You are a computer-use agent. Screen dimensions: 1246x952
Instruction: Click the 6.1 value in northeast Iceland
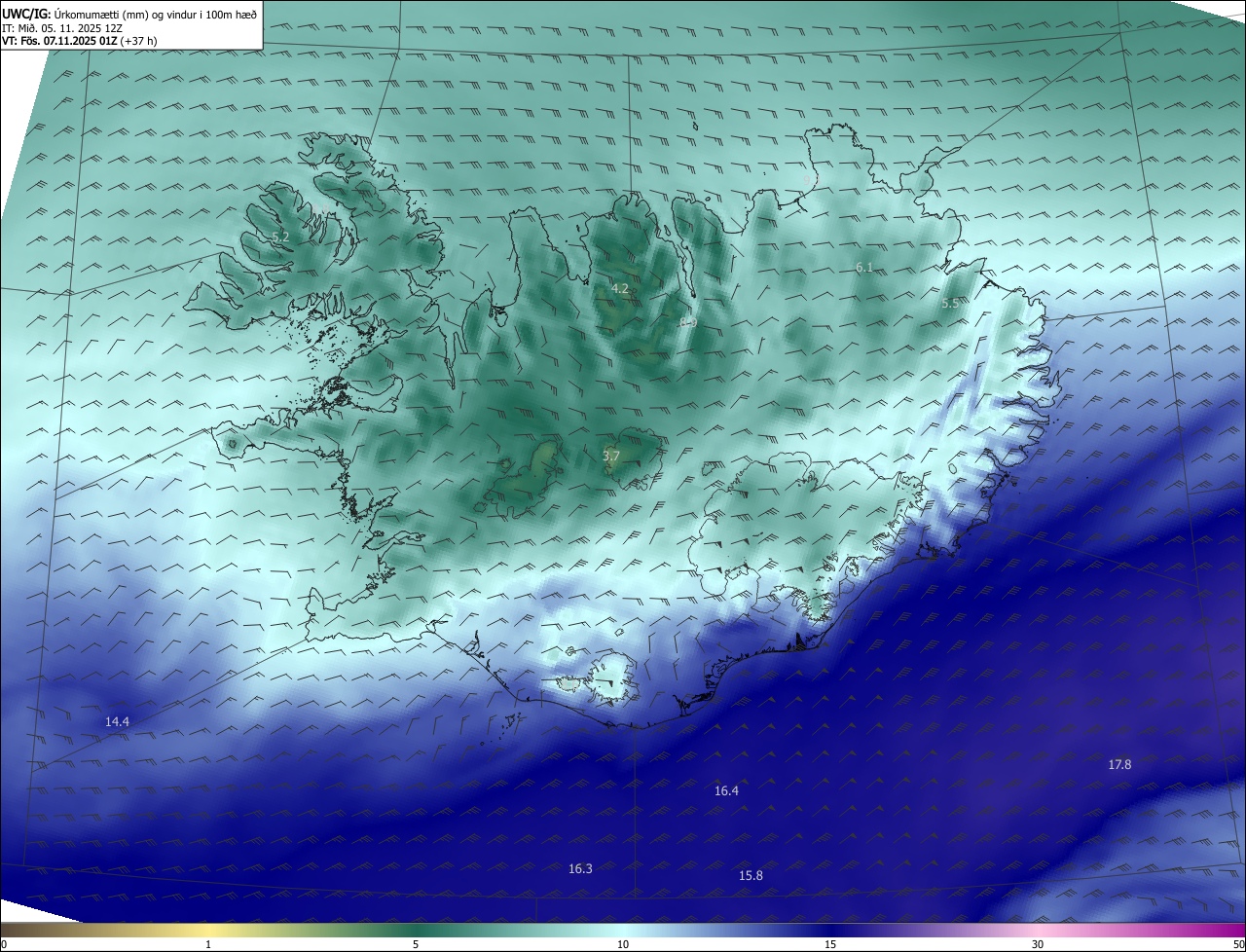(864, 268)
